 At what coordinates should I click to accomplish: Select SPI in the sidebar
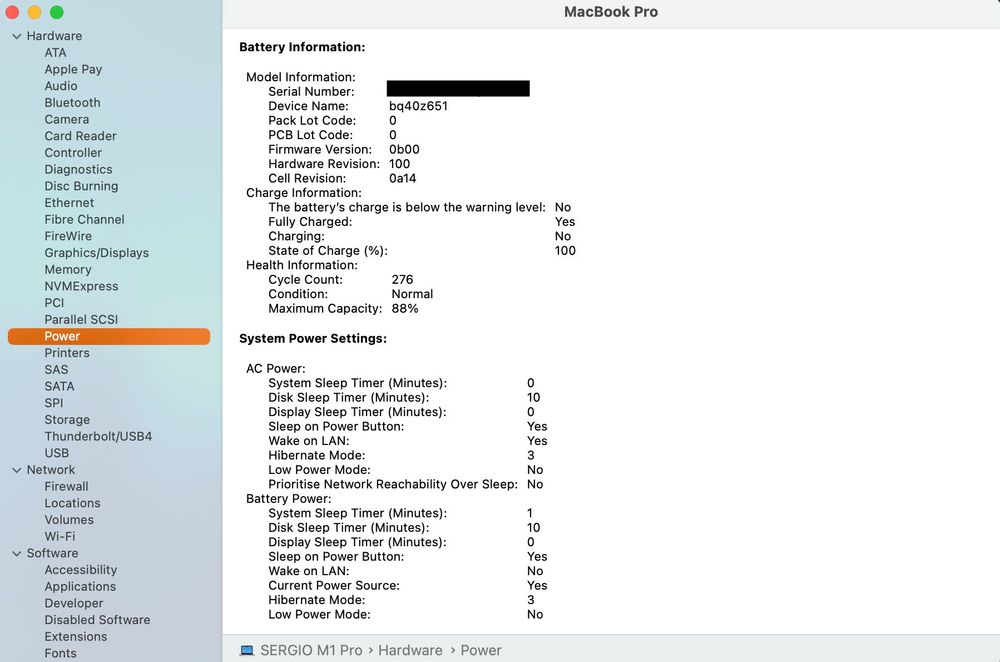coord(54,403)
